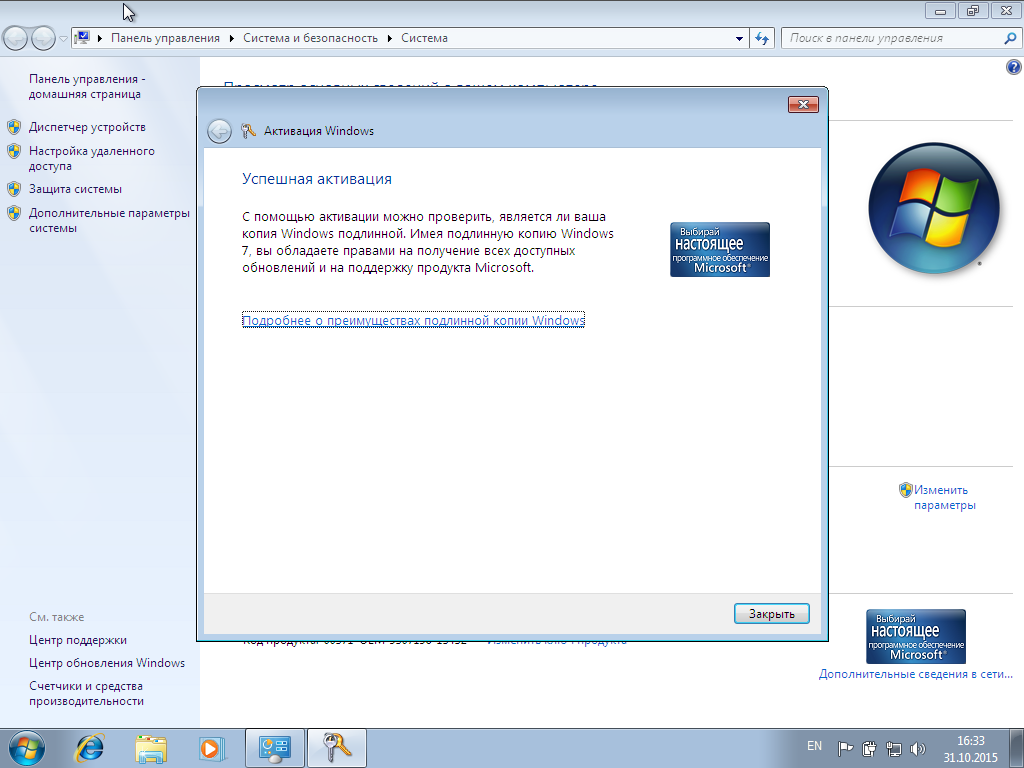Click power plug icon in system tray
This screenshot has height=768, width=1024.
(x=869, y=748)
